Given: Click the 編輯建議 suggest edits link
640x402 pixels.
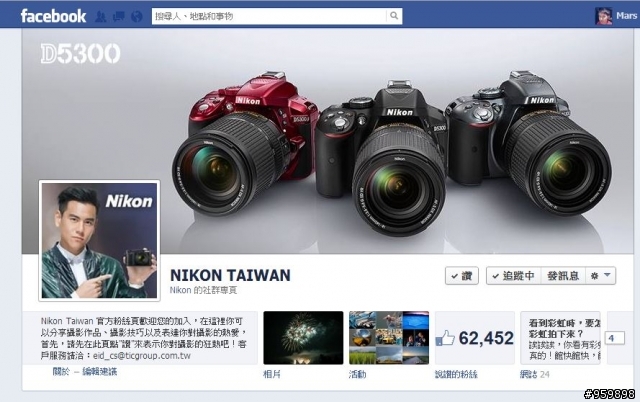Looking at the screenshot, I should tap(100, 371).
